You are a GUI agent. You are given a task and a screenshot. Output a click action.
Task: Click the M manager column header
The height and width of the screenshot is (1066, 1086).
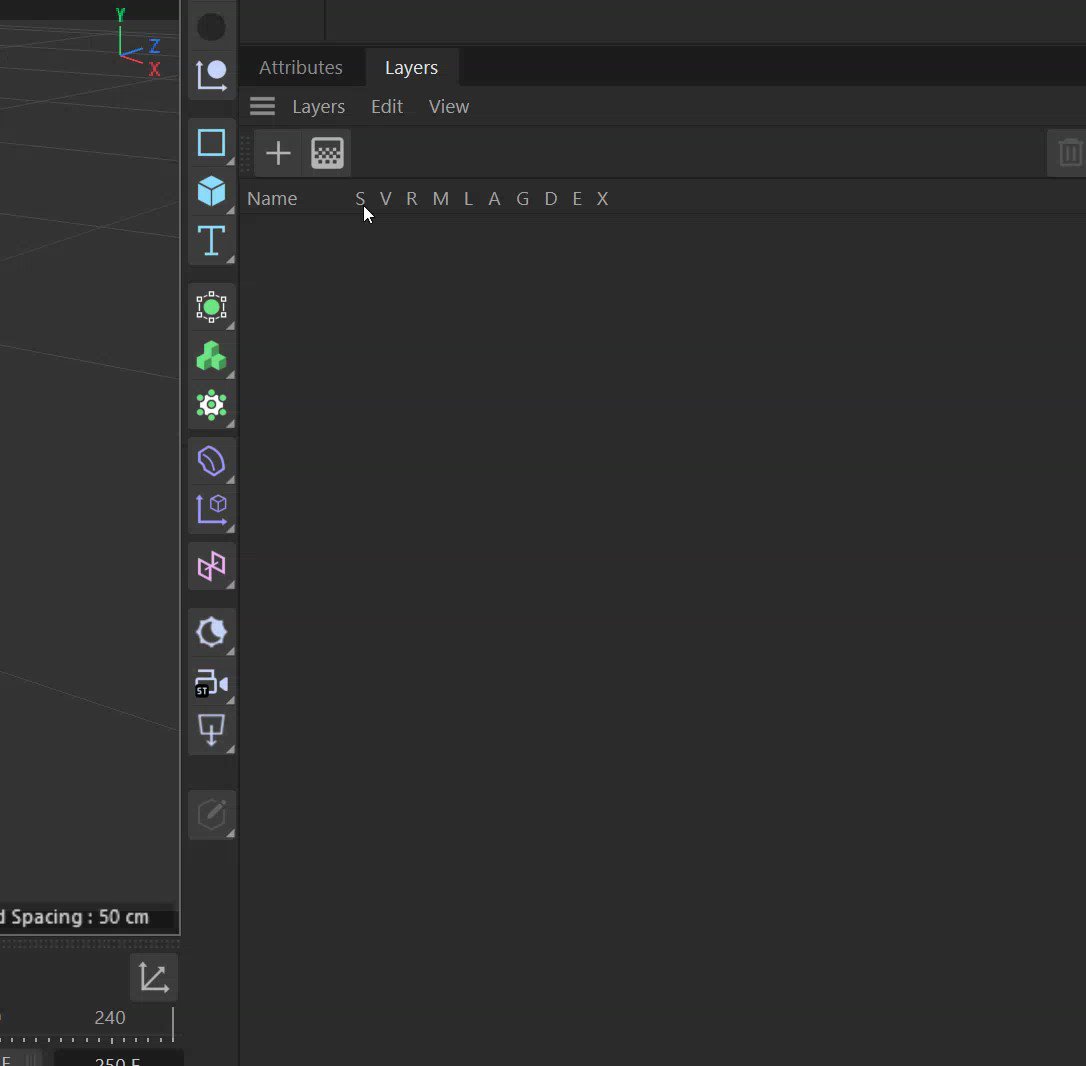click(x=440, y=199)
